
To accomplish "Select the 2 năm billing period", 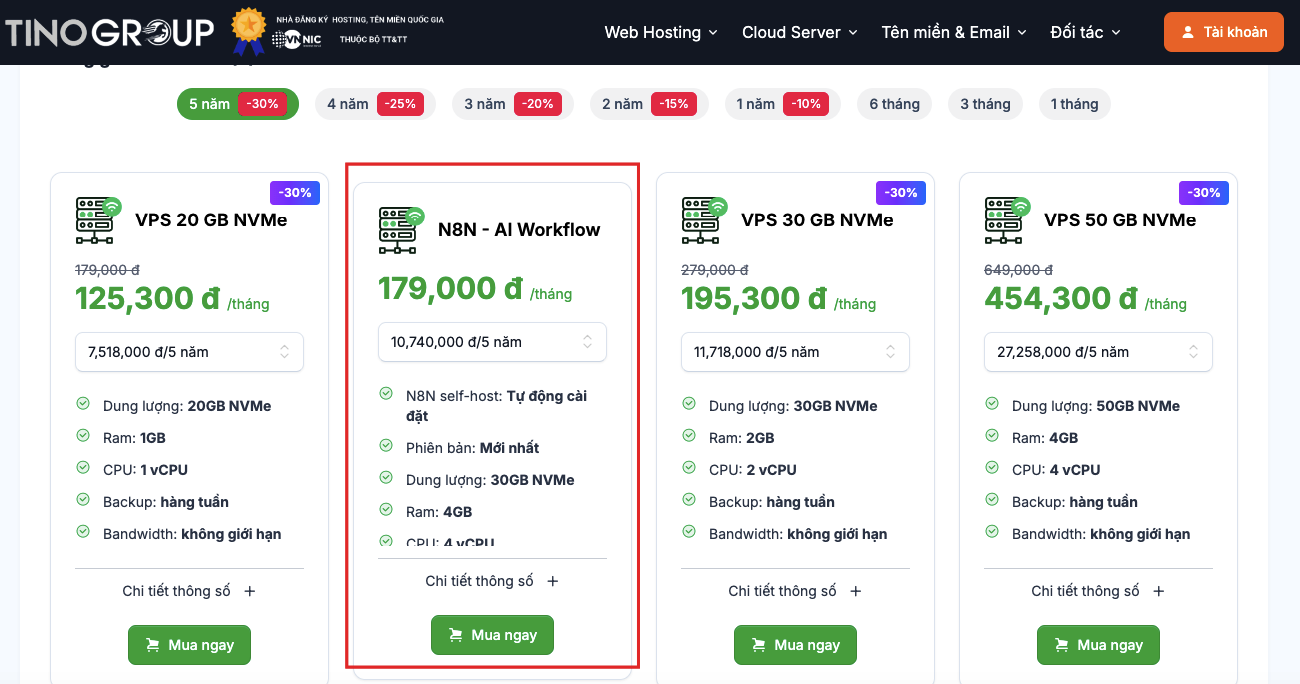I will tap(649, 104).
